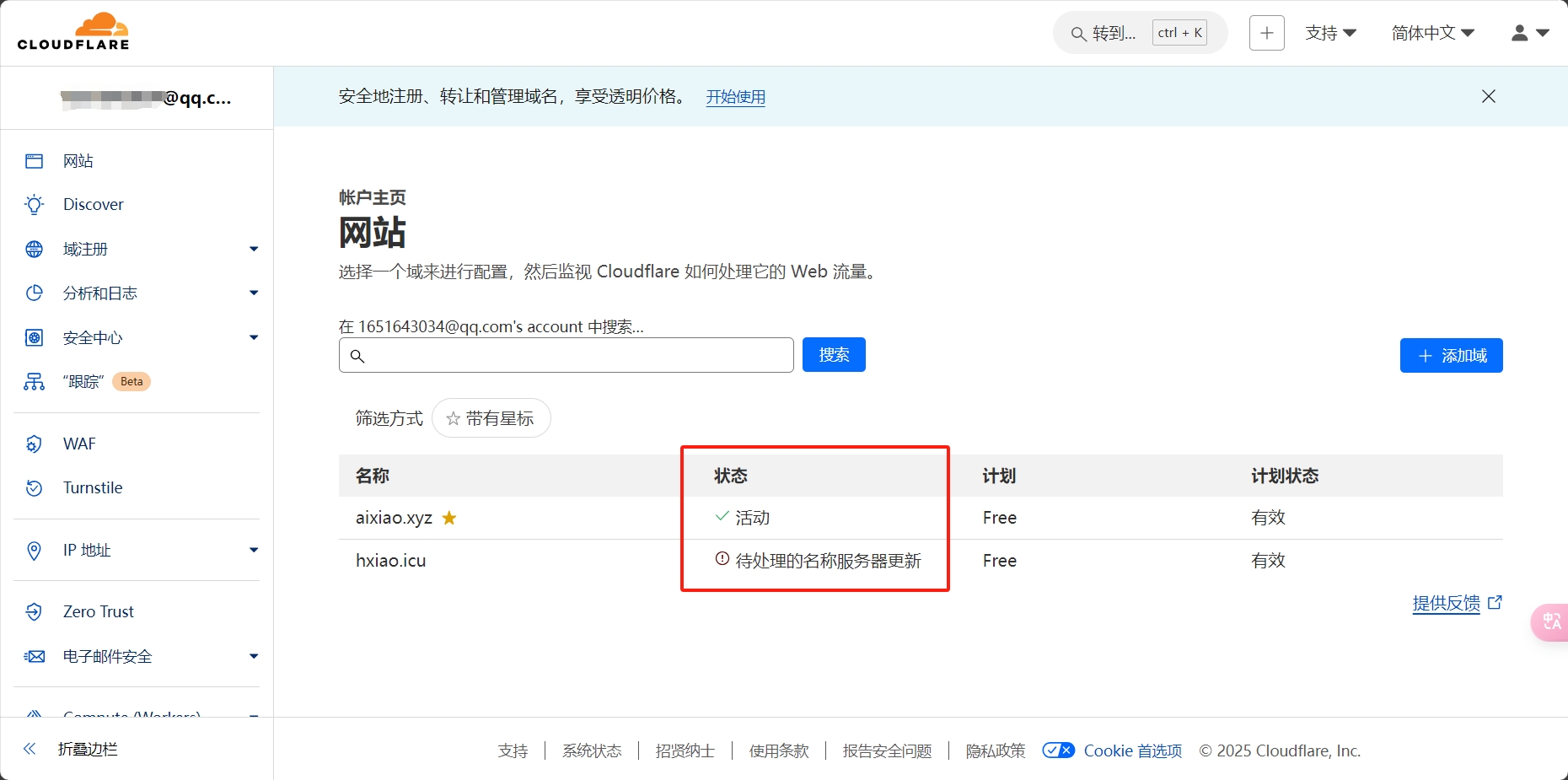
Task: Open the account email switcher
Action: coord(145,98)
